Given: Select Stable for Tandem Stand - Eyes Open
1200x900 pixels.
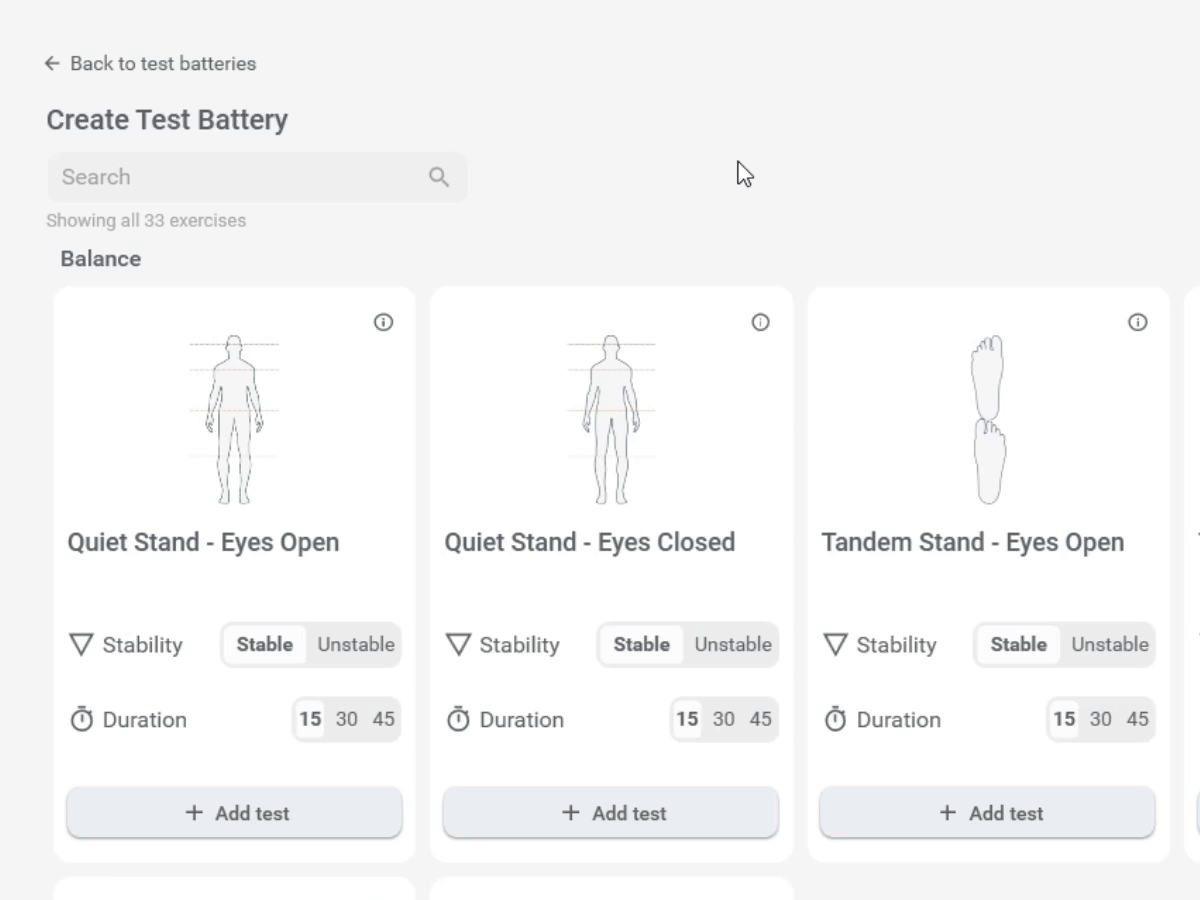Looking at the screenshot, I should (1019, 644).
